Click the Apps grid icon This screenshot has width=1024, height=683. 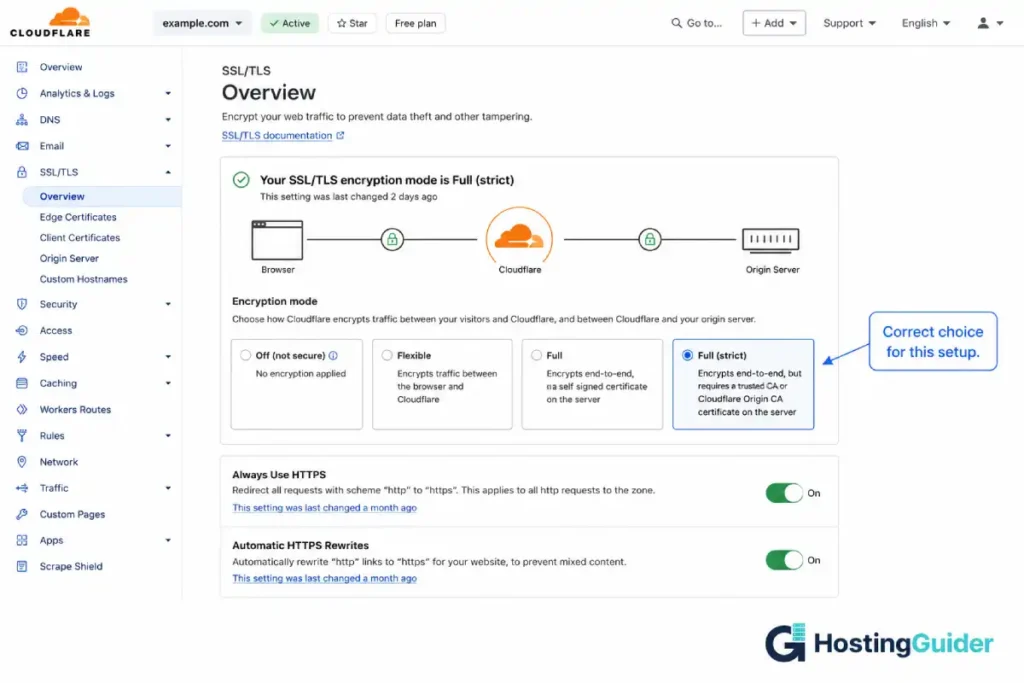point(22,540)
